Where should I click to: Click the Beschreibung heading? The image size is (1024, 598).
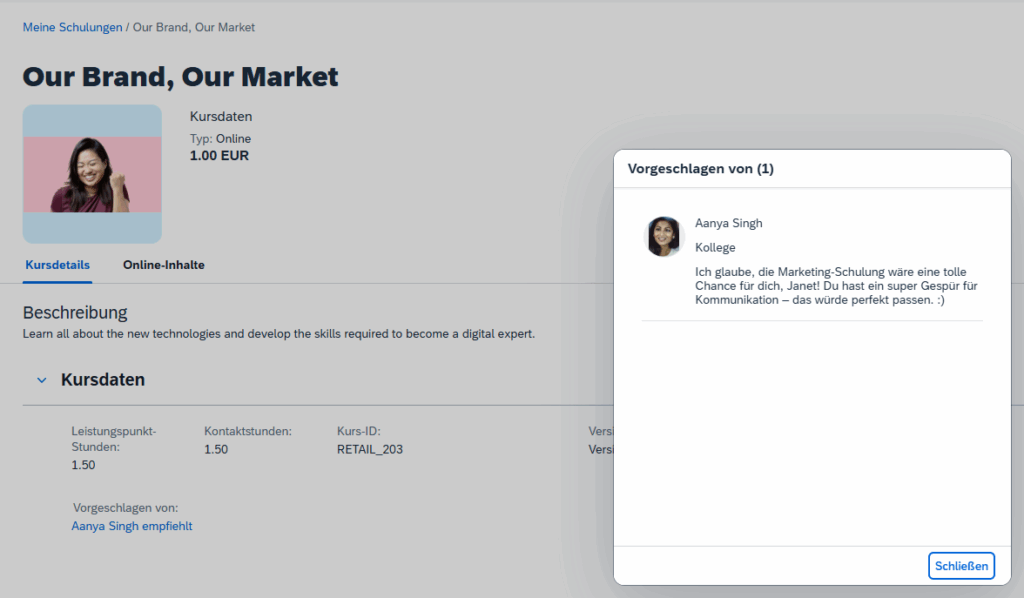75,313
